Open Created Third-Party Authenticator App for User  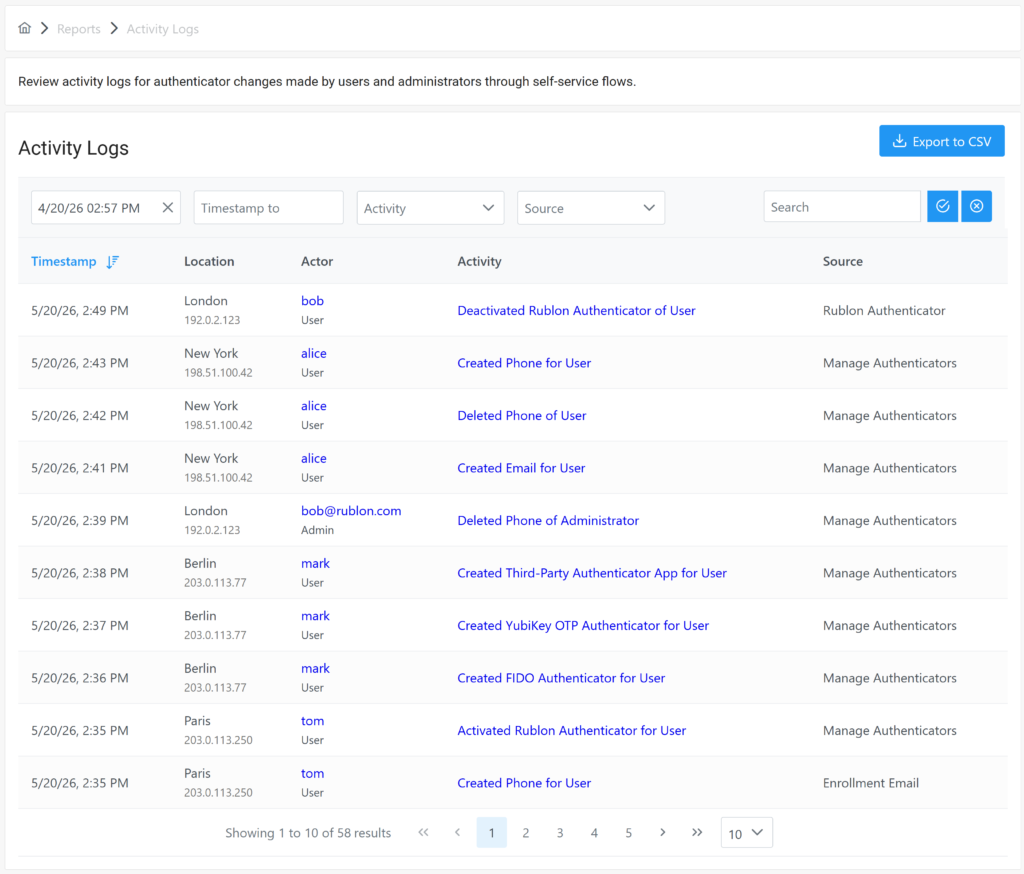click(592, 573)
